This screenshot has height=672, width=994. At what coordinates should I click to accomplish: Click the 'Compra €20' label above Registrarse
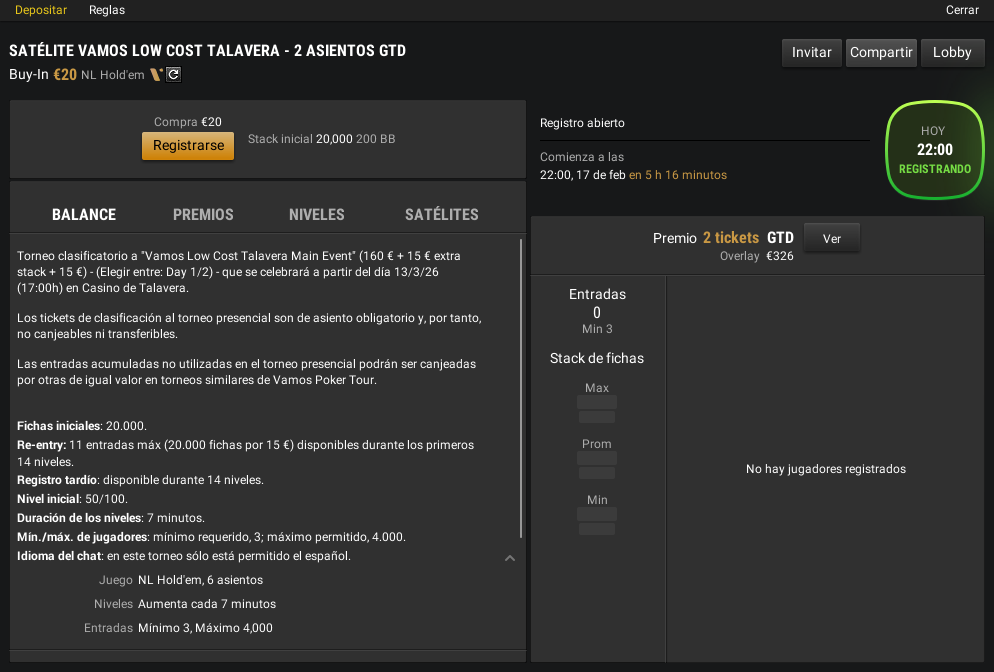[188, 122]
